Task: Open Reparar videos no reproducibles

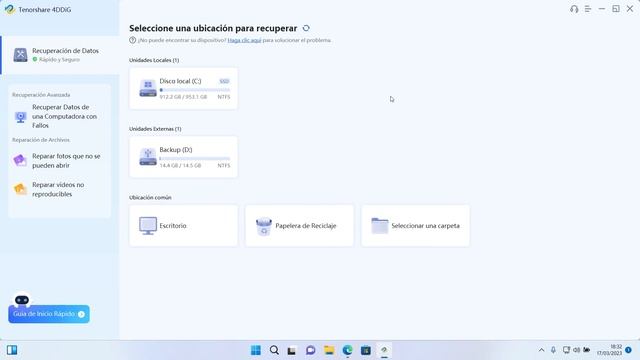Action: pyautogui.click(x=59, y=189)
